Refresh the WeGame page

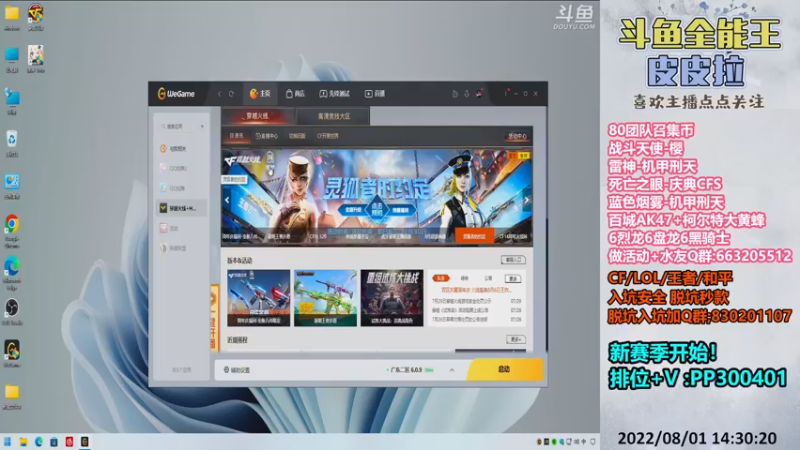[232, 94]
